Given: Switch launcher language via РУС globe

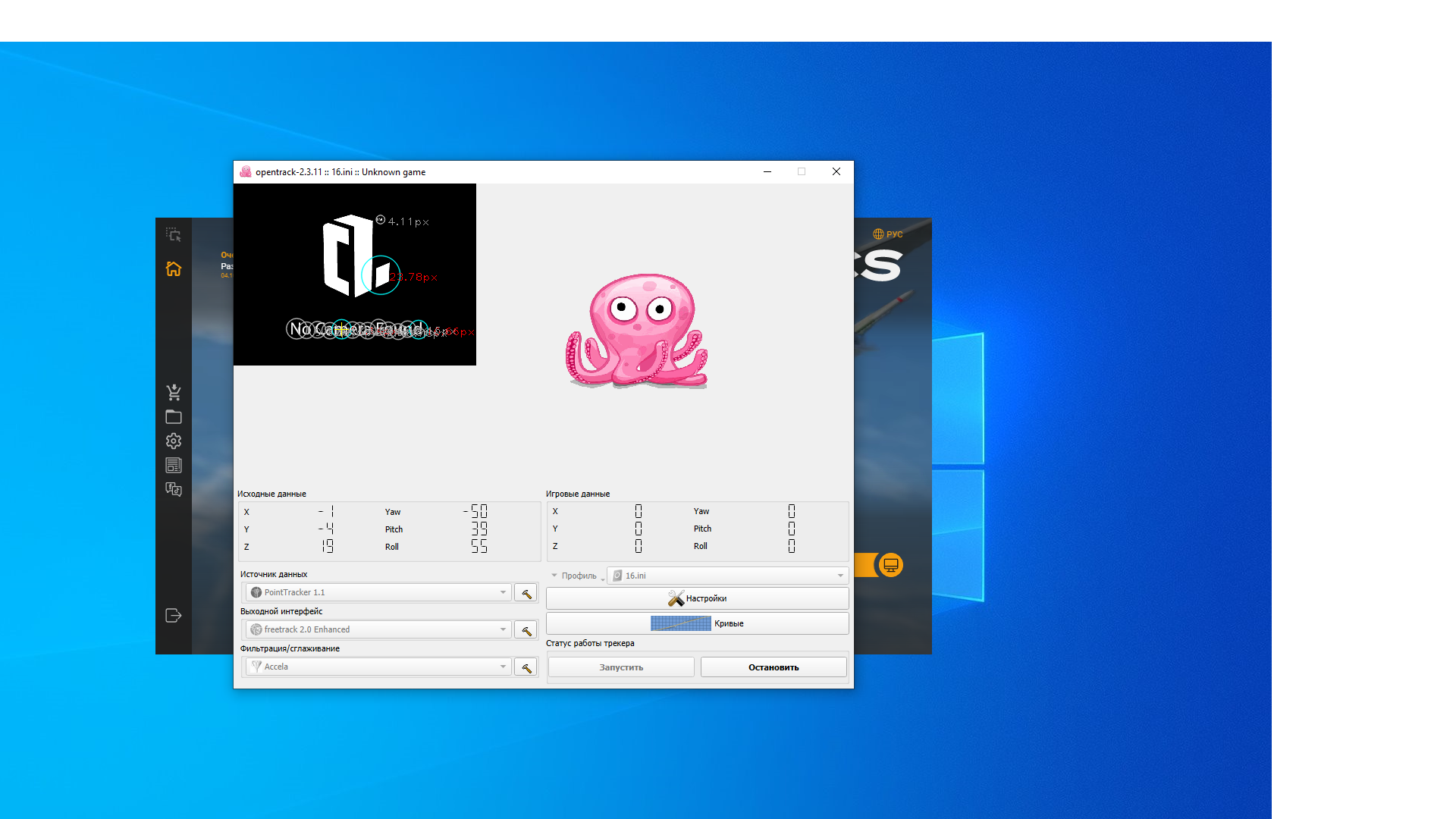Looking at the screenshot, I should point(887,234).
